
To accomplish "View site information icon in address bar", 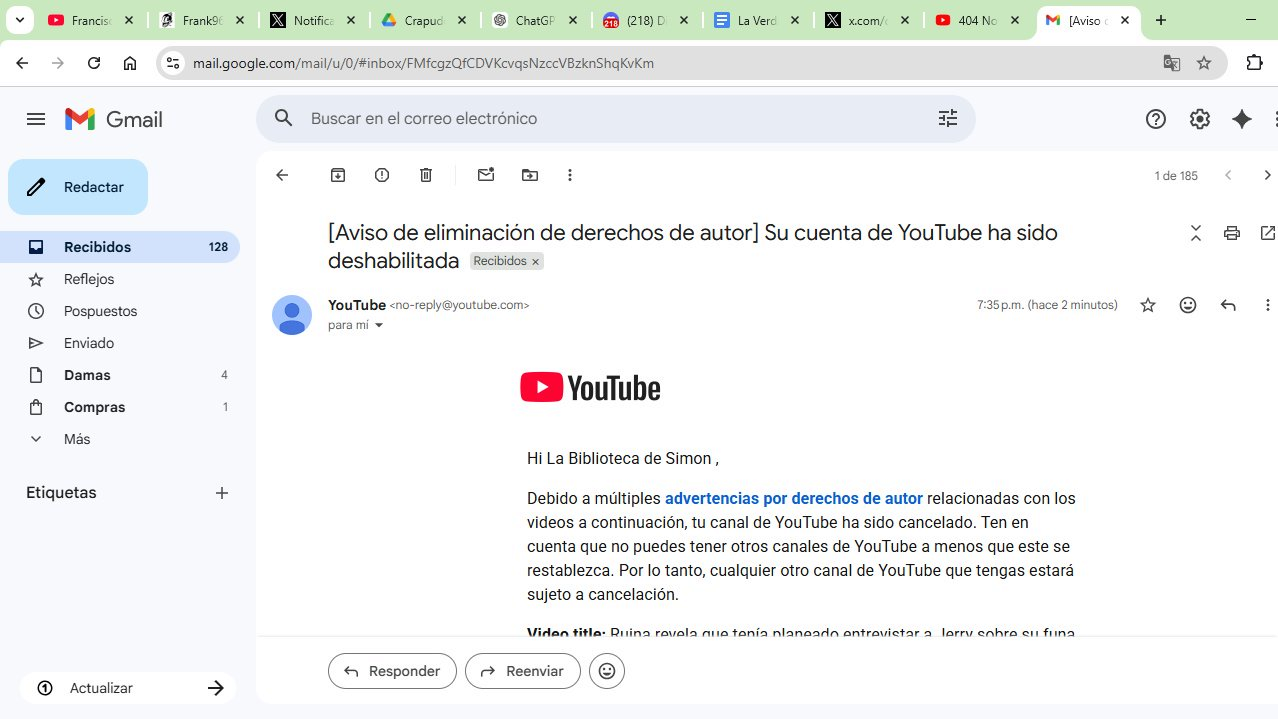I will (x=173, y=63).
